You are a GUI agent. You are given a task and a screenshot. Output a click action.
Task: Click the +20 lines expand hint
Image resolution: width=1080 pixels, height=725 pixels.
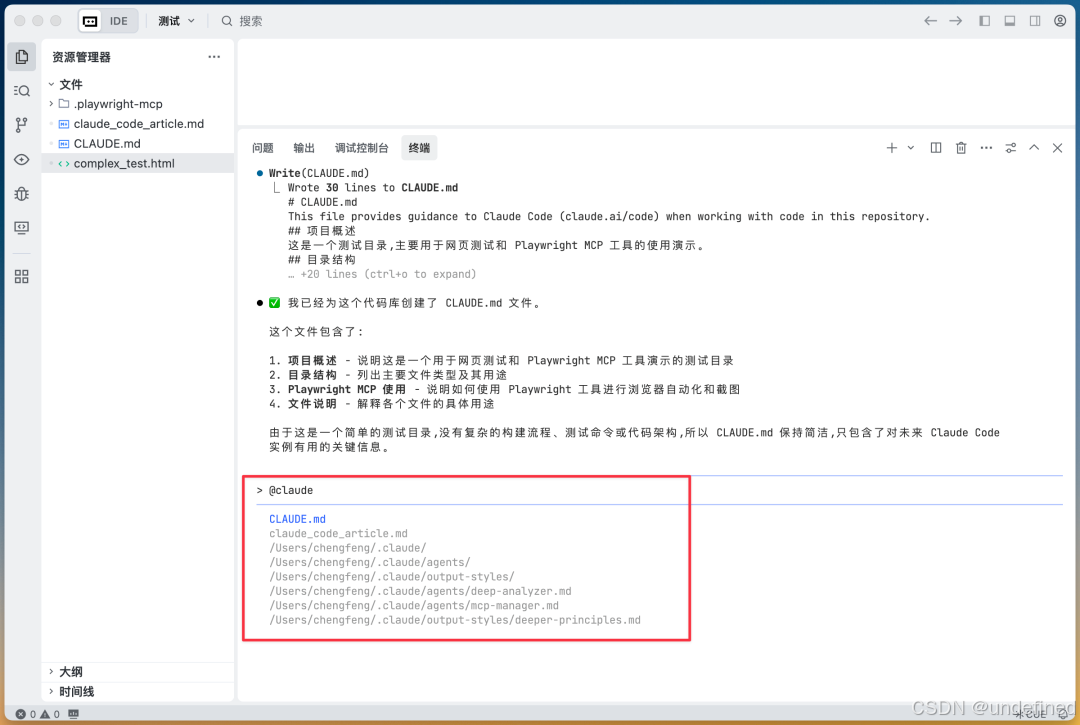click(x=382, y=274)
